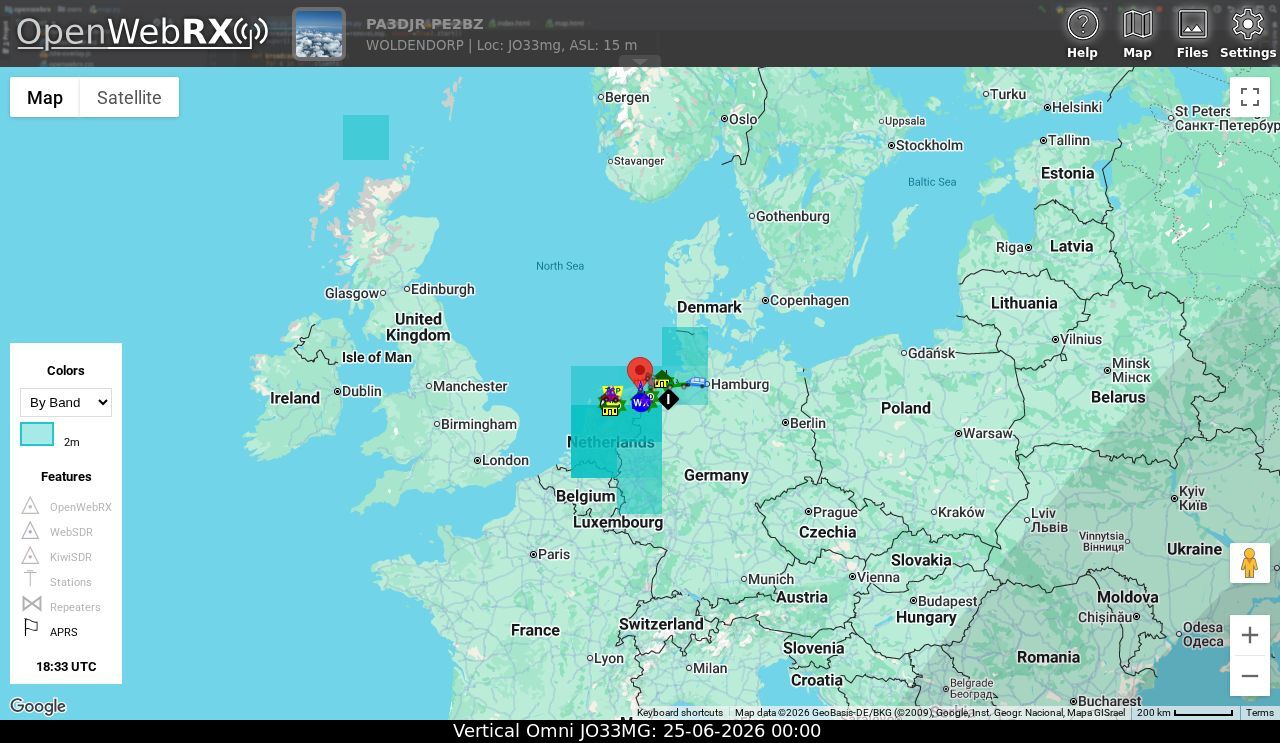The image size is (1280, 743).
Task: Open the Colors By Band dropdown
Action: pyautogui.click(x=66, y=402)
